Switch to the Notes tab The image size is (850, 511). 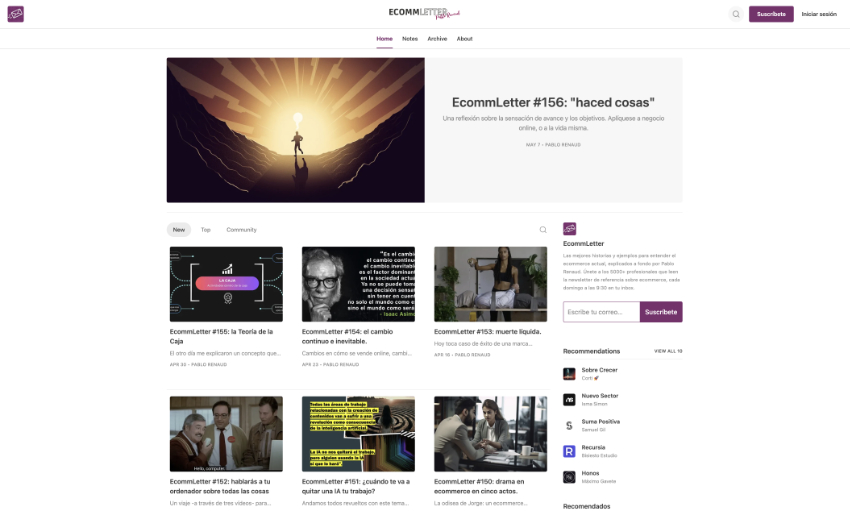click(x=410, y=38)
